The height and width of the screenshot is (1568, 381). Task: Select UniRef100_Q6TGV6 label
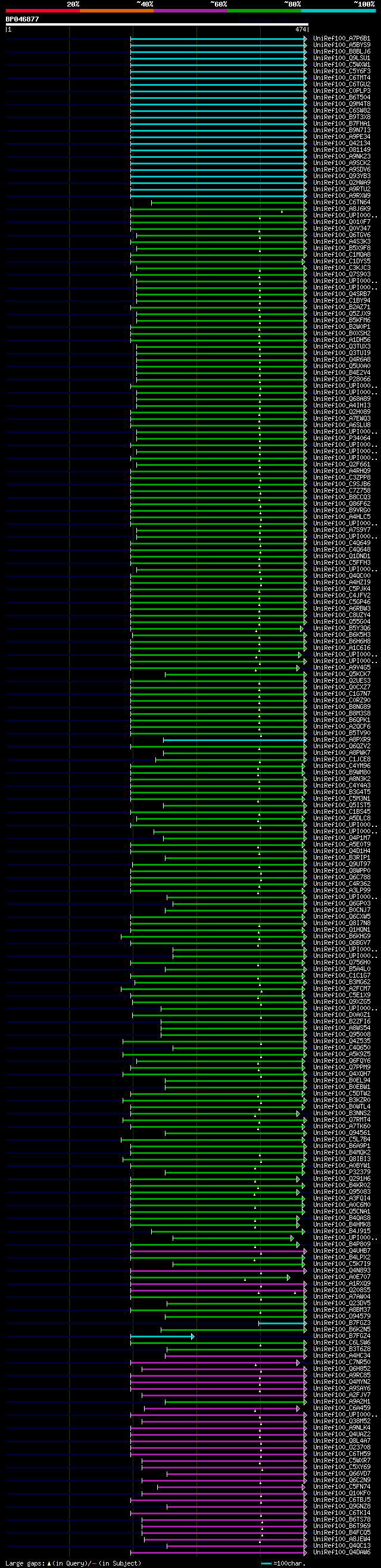pyautogui.click(x=342, y=235)
